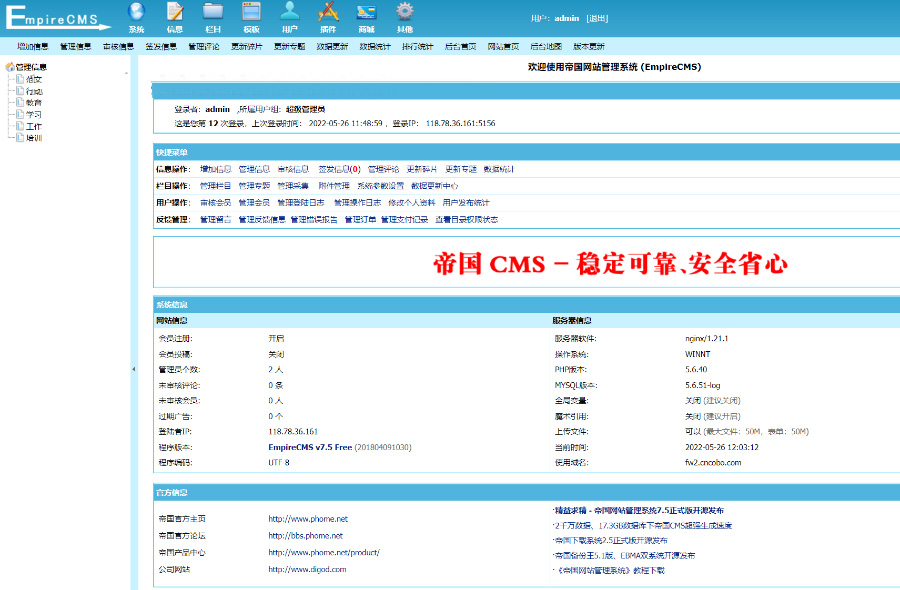Log out using the [退出] link
This screenshot has width=900, height=590.
coord(598,18)
